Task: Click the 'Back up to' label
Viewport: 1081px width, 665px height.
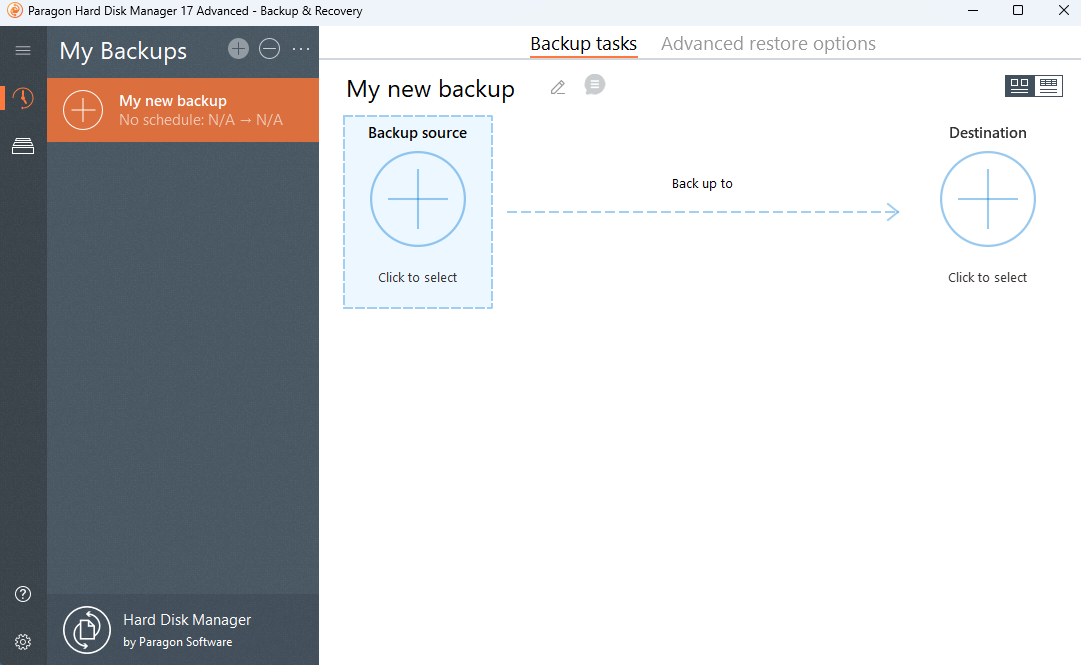Action: pyautogui.click(x=702, y=183)
